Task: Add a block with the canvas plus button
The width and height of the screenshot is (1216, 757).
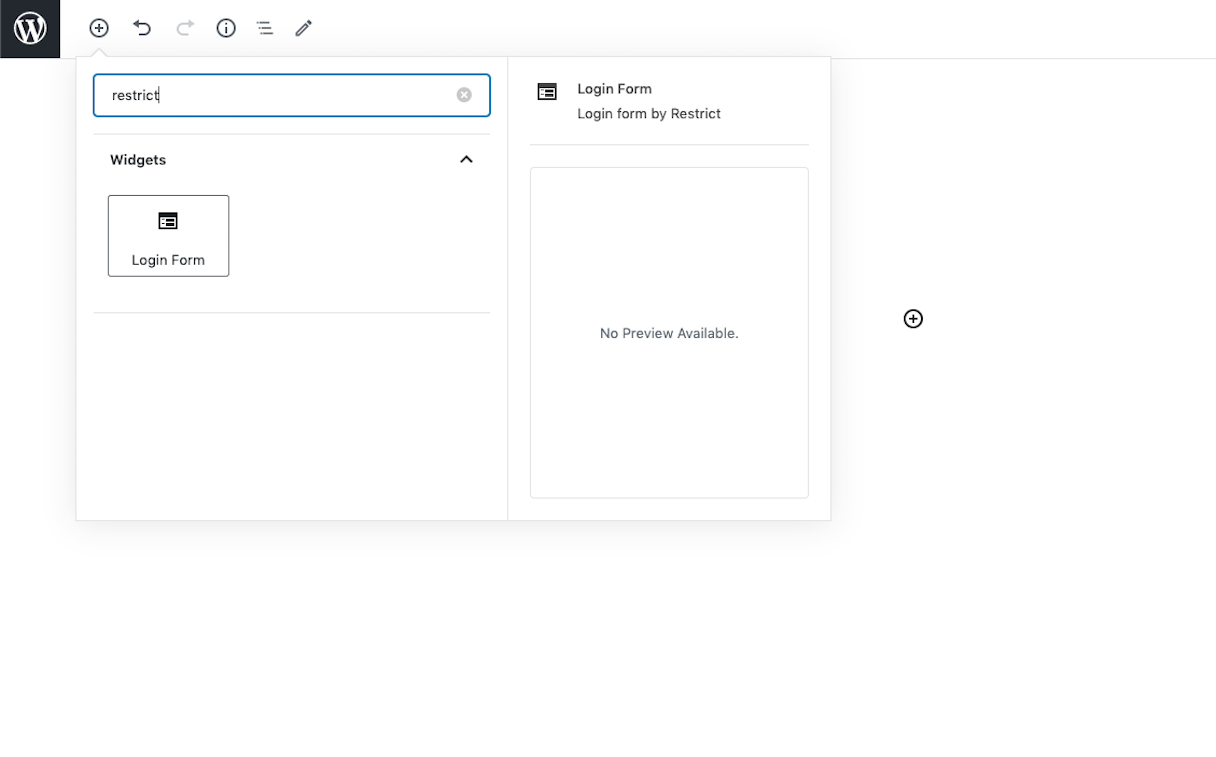Action: tap(913, 319)
